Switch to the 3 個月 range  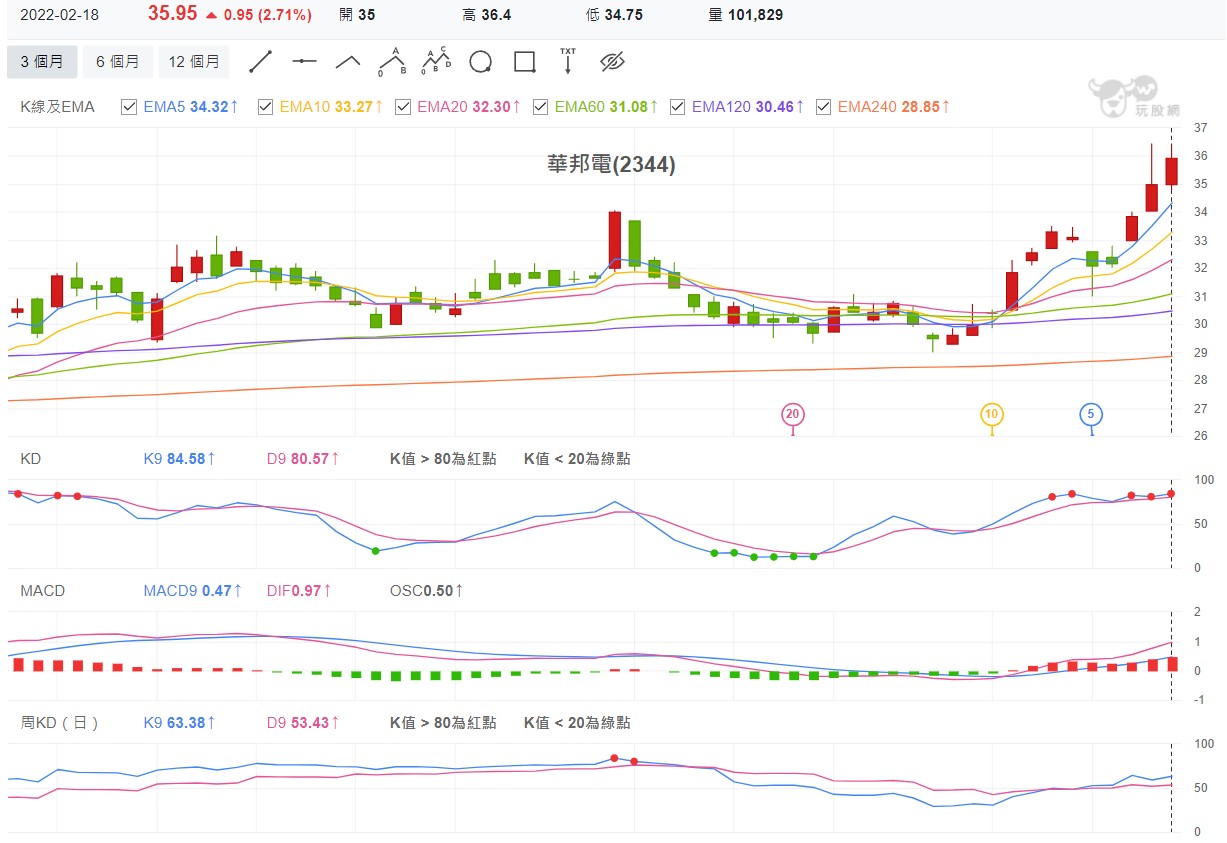pyautogui.click(x=42, y=62)
